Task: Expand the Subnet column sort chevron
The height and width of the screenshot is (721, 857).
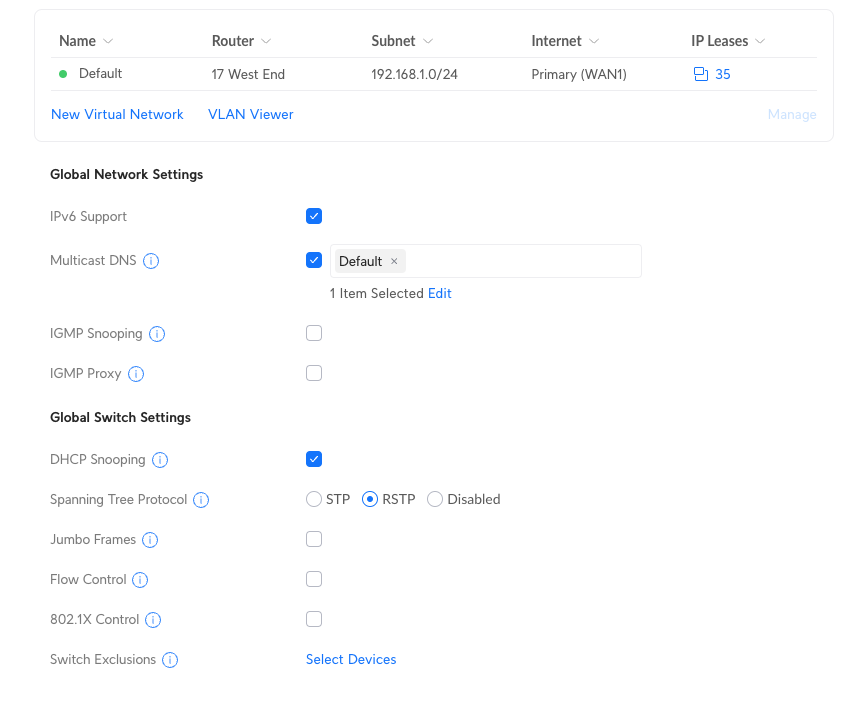Action: point(428,41)
